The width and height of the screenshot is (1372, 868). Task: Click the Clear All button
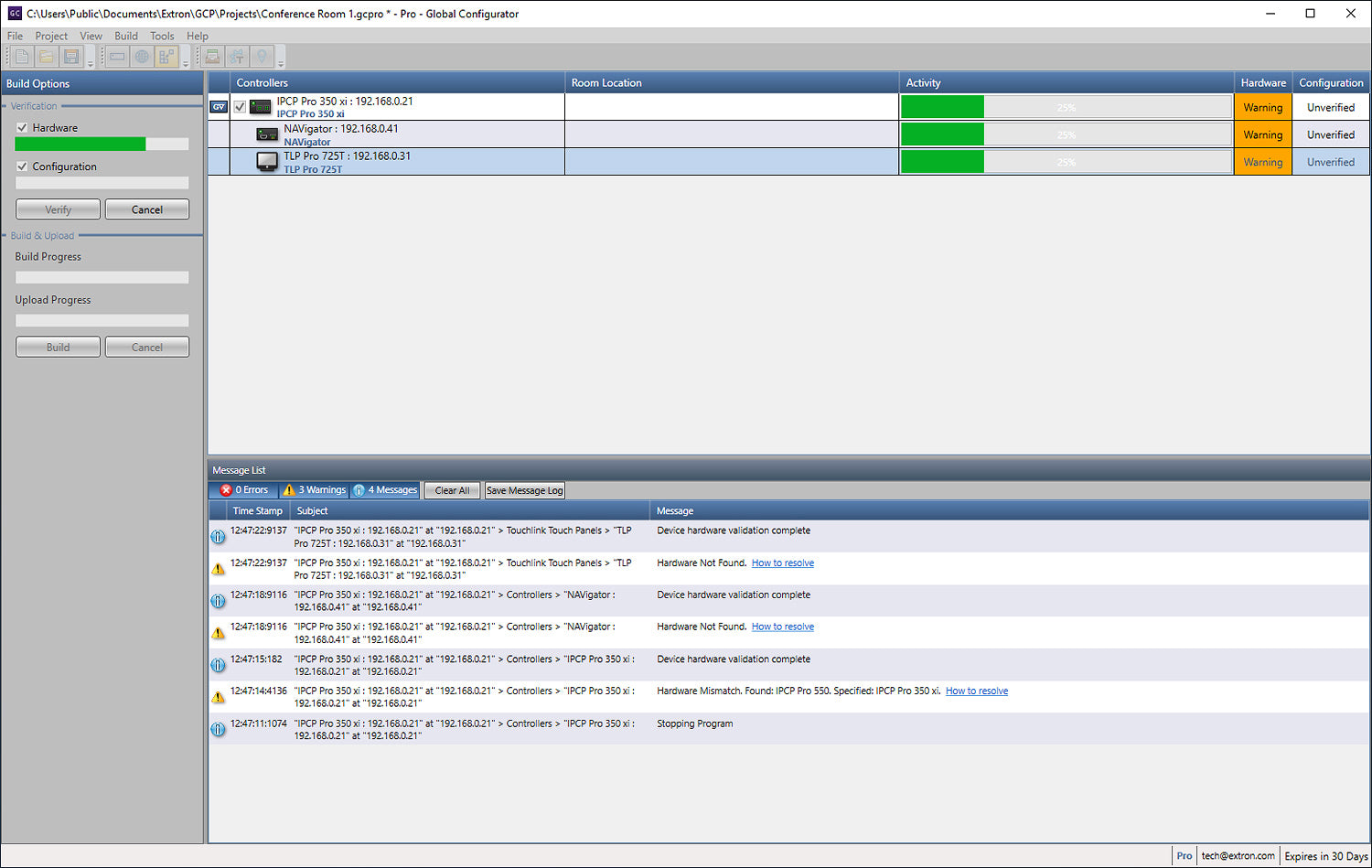click(452, 490)
